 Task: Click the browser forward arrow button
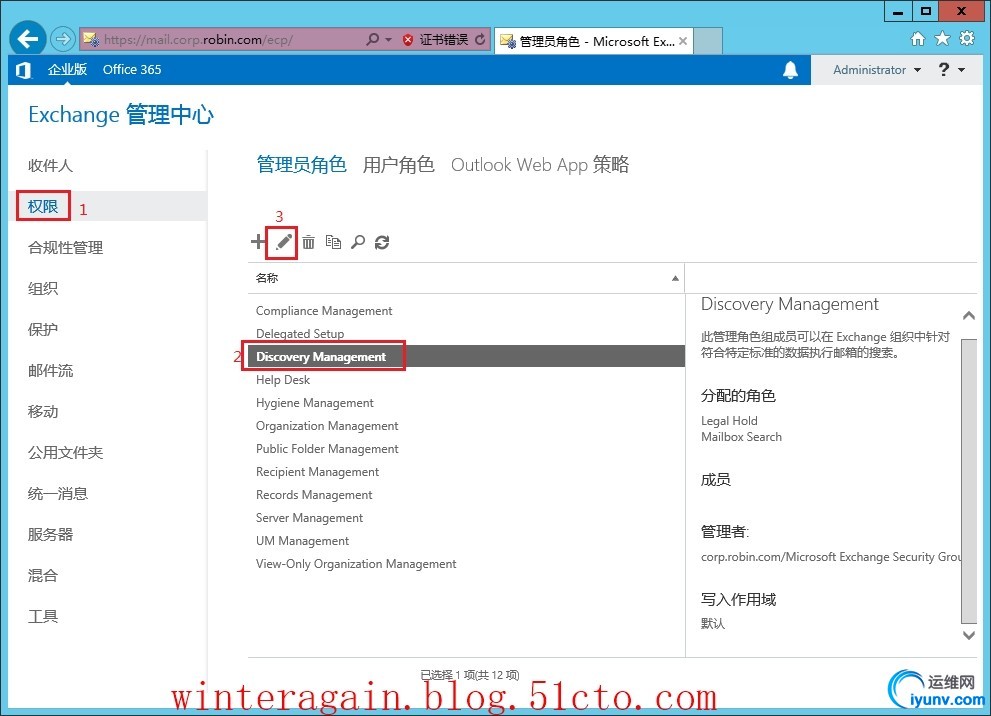point(63,39)
